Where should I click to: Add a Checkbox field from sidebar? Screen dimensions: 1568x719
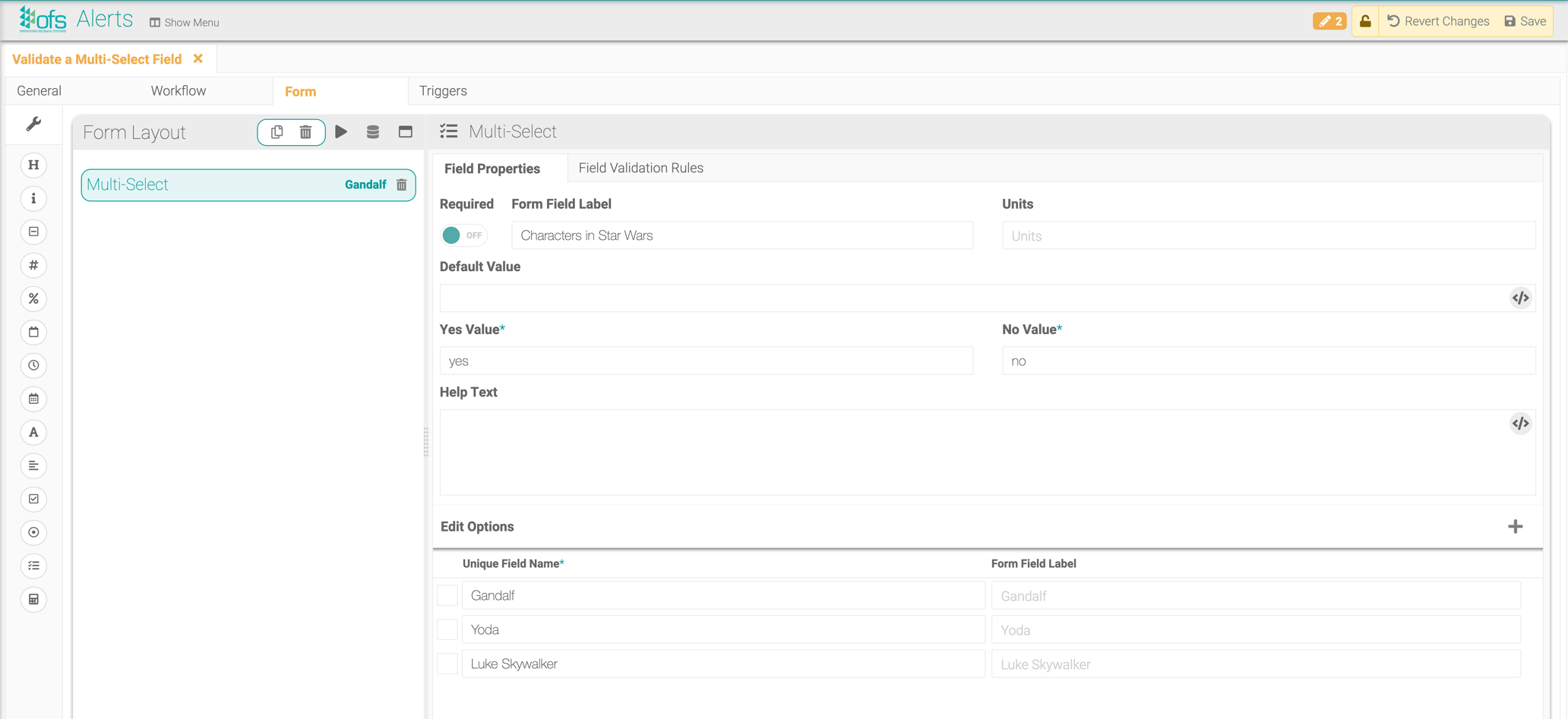coord(33,499)
